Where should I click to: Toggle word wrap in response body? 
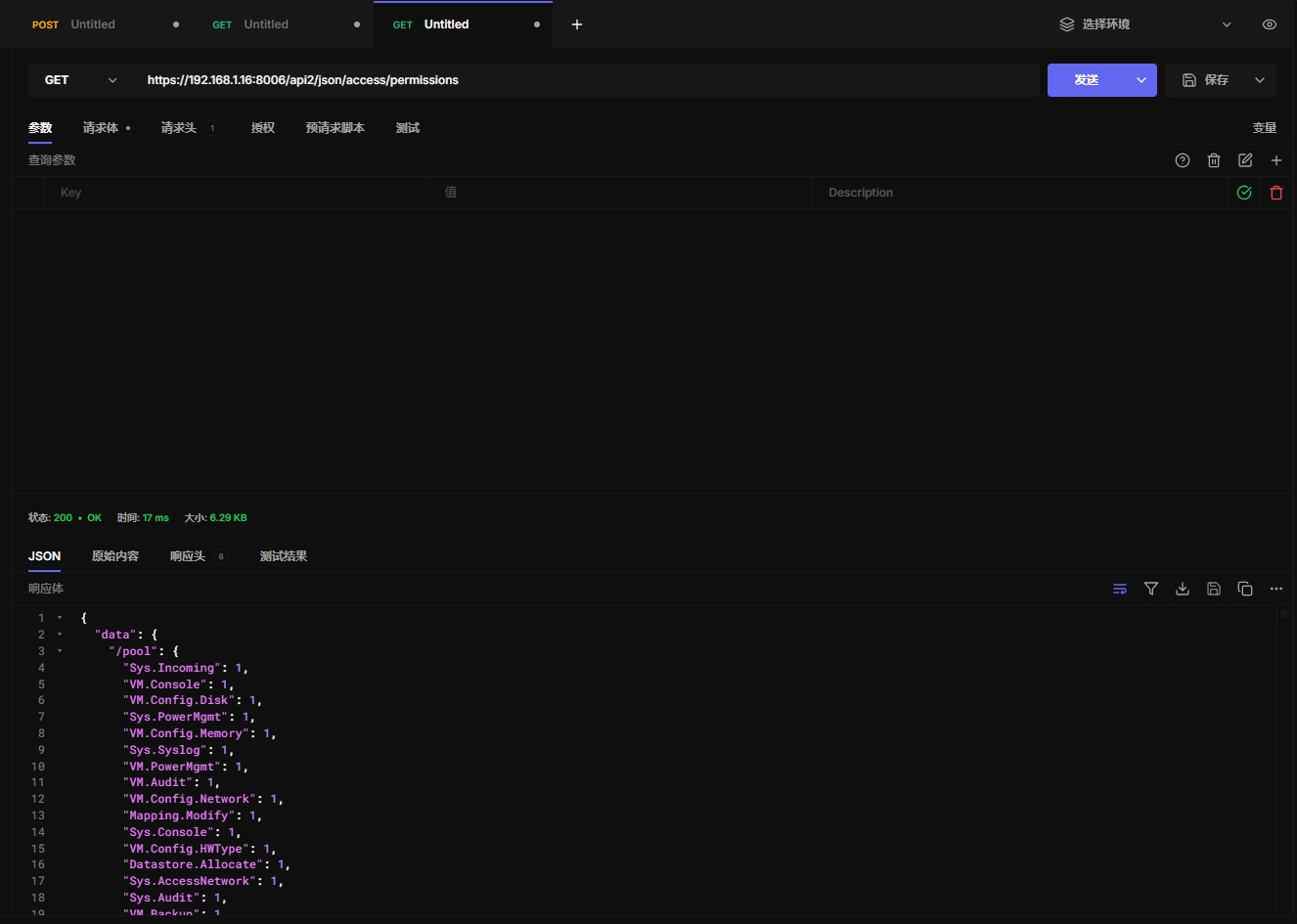pyautogui.click(x=1120, y=589)
